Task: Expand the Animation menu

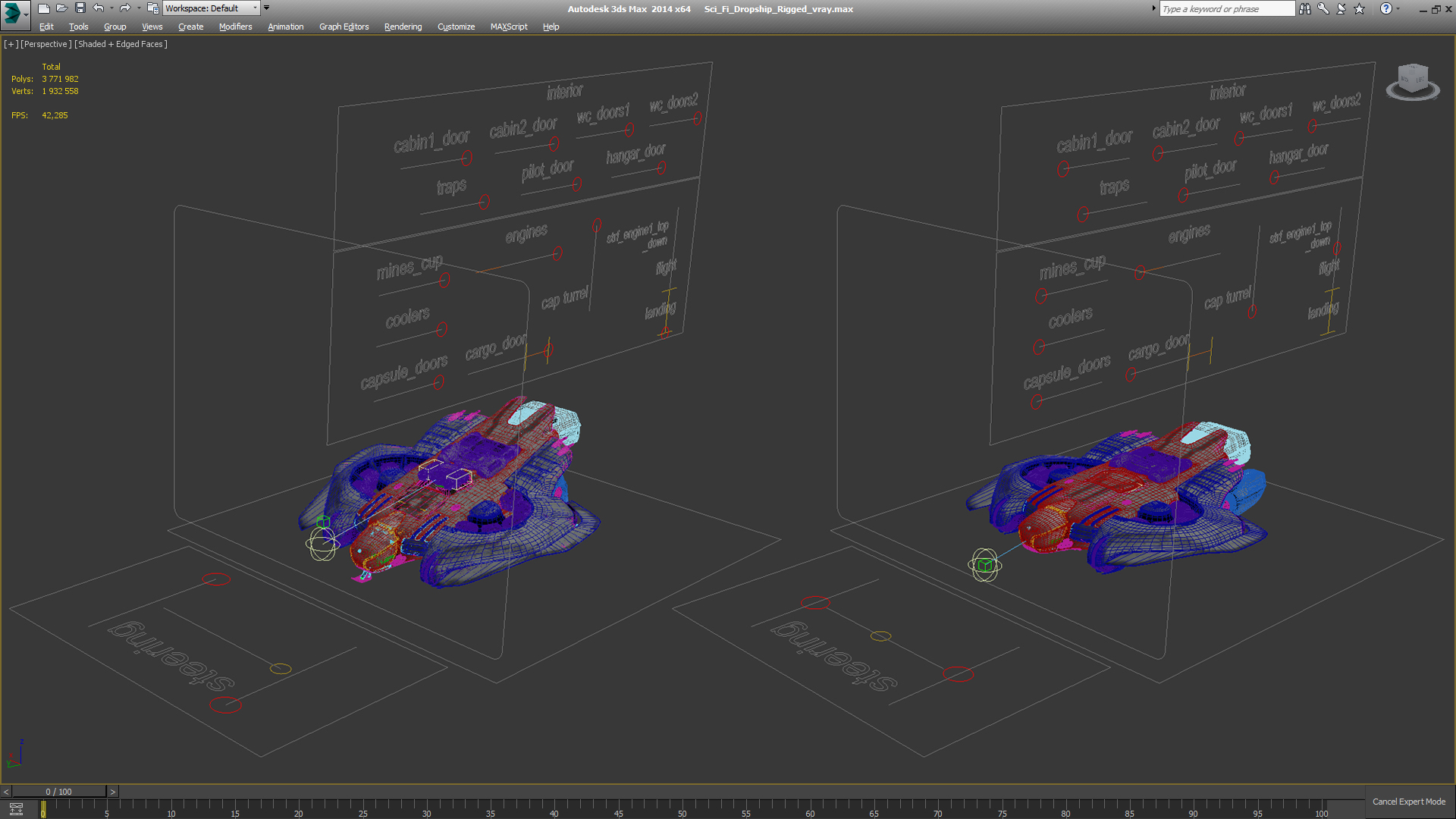Action: pyautogui.click(x=286, y=27)
